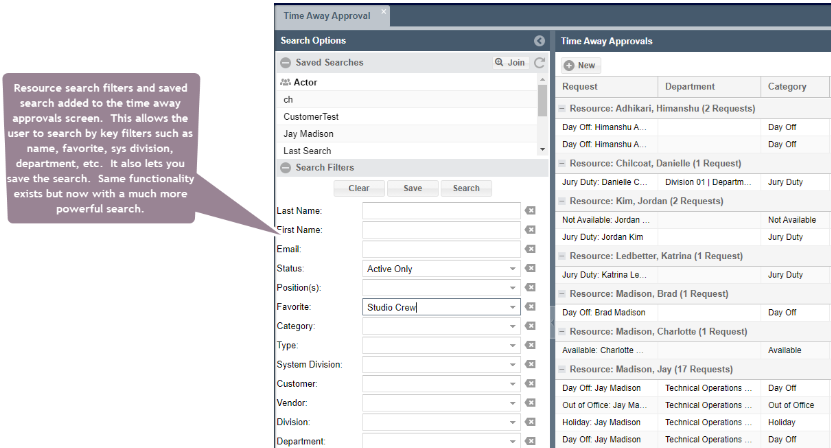This screenshot has height=448, width=831.
Task: Click into the Email field
Action: pyautogui.click(x=441, y=249)
